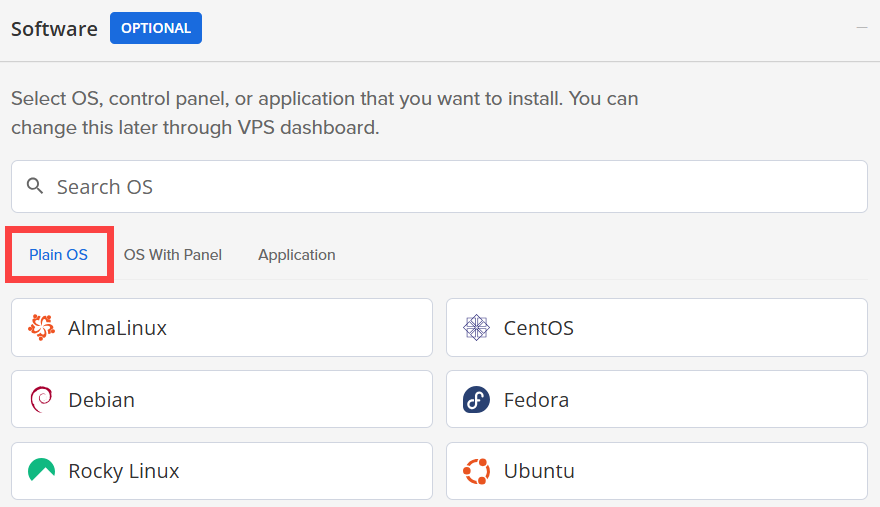Click the CentOS logo icon
The height and width of the screenshot is (507, 880).
pos(476,327)
